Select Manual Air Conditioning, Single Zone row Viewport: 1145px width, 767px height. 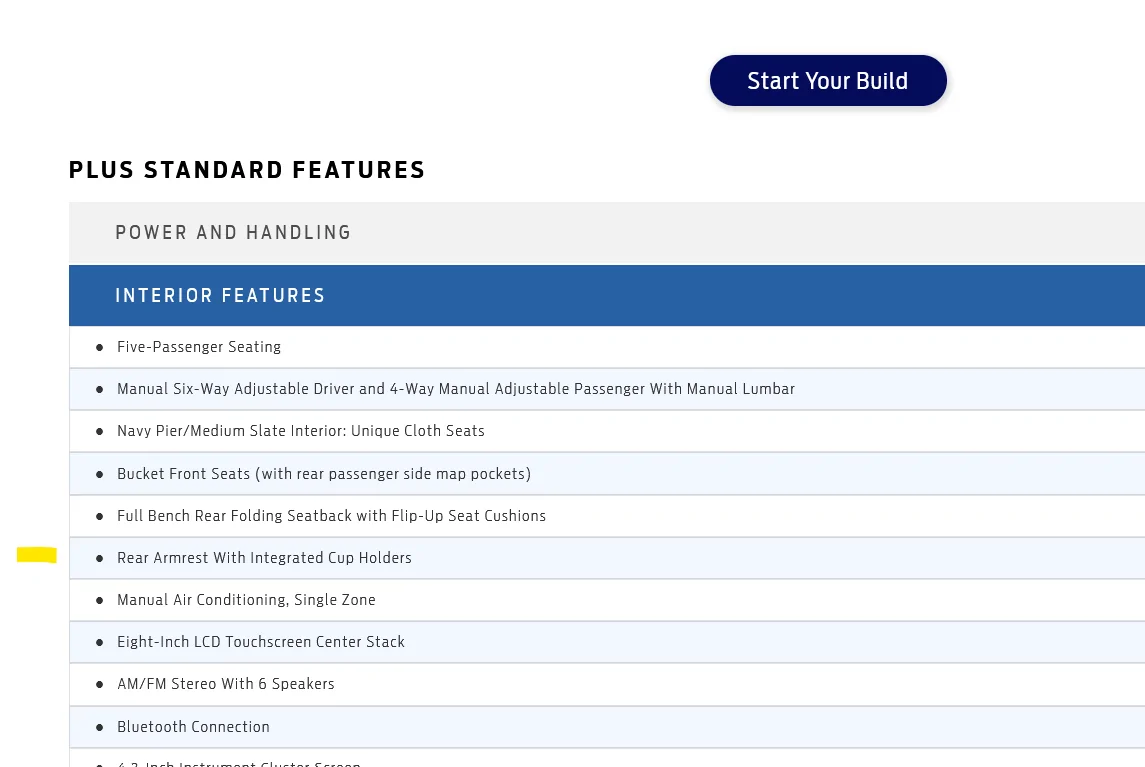[607, 600]
